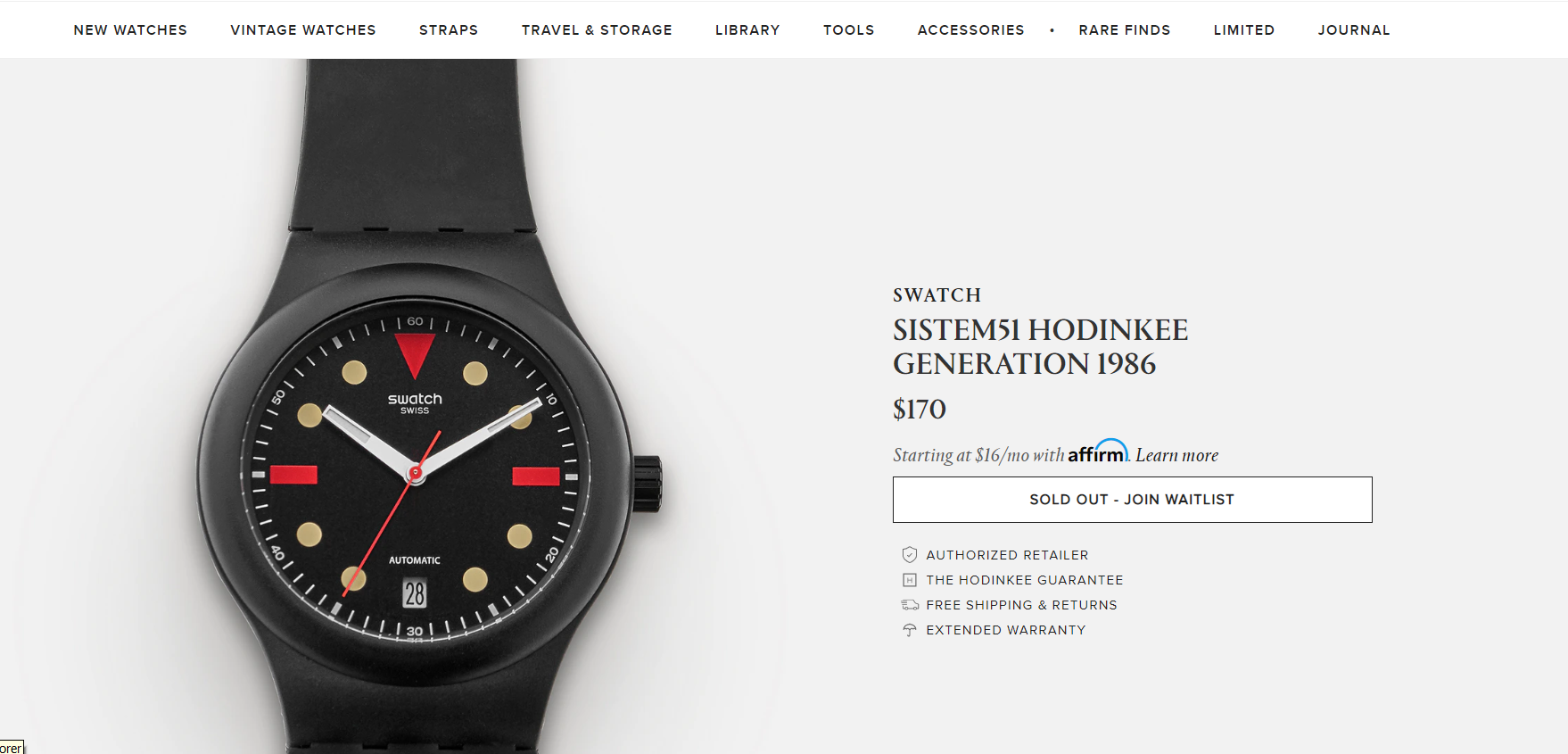
Task: Go to the Straps section
Action: 449,30
